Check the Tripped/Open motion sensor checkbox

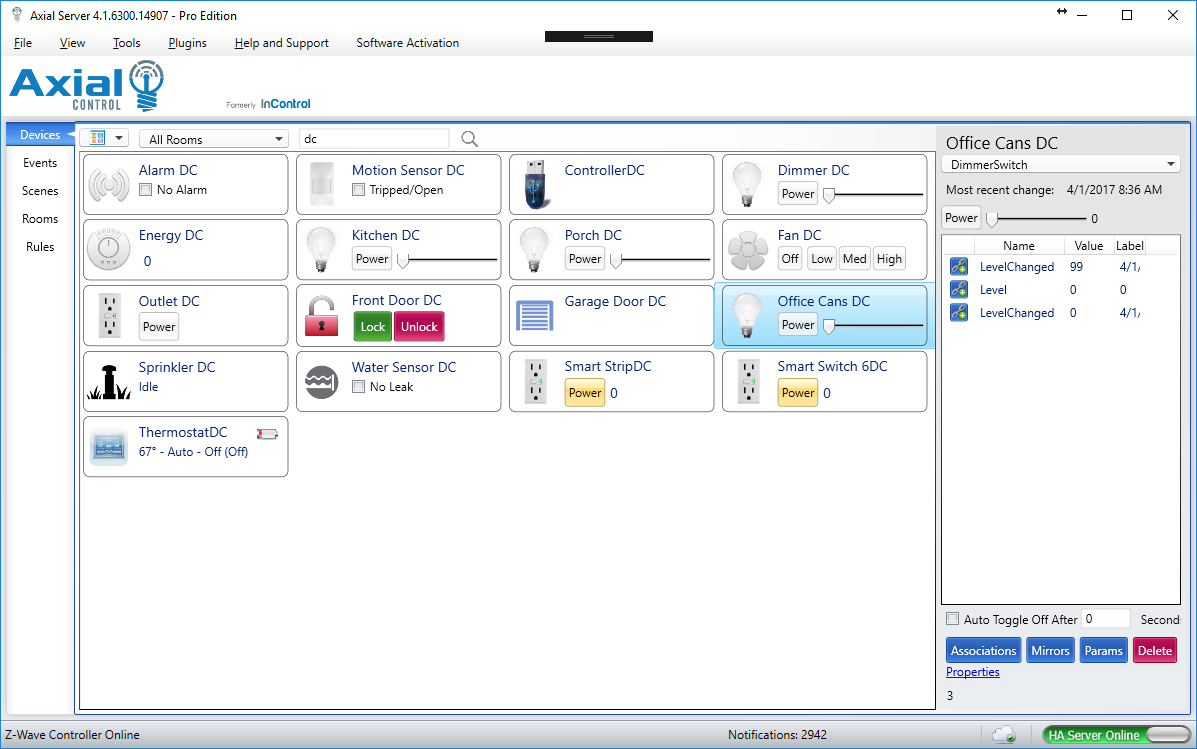point(359,190)
